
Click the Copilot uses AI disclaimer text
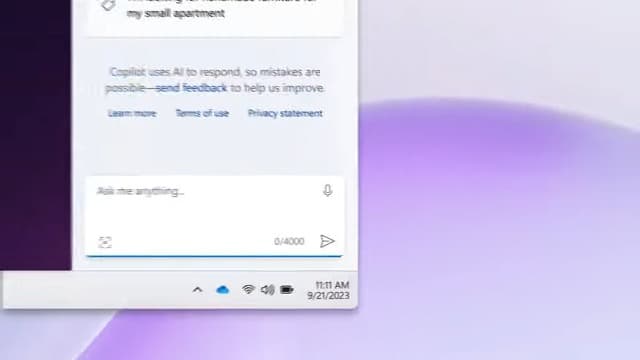[215, 80]
